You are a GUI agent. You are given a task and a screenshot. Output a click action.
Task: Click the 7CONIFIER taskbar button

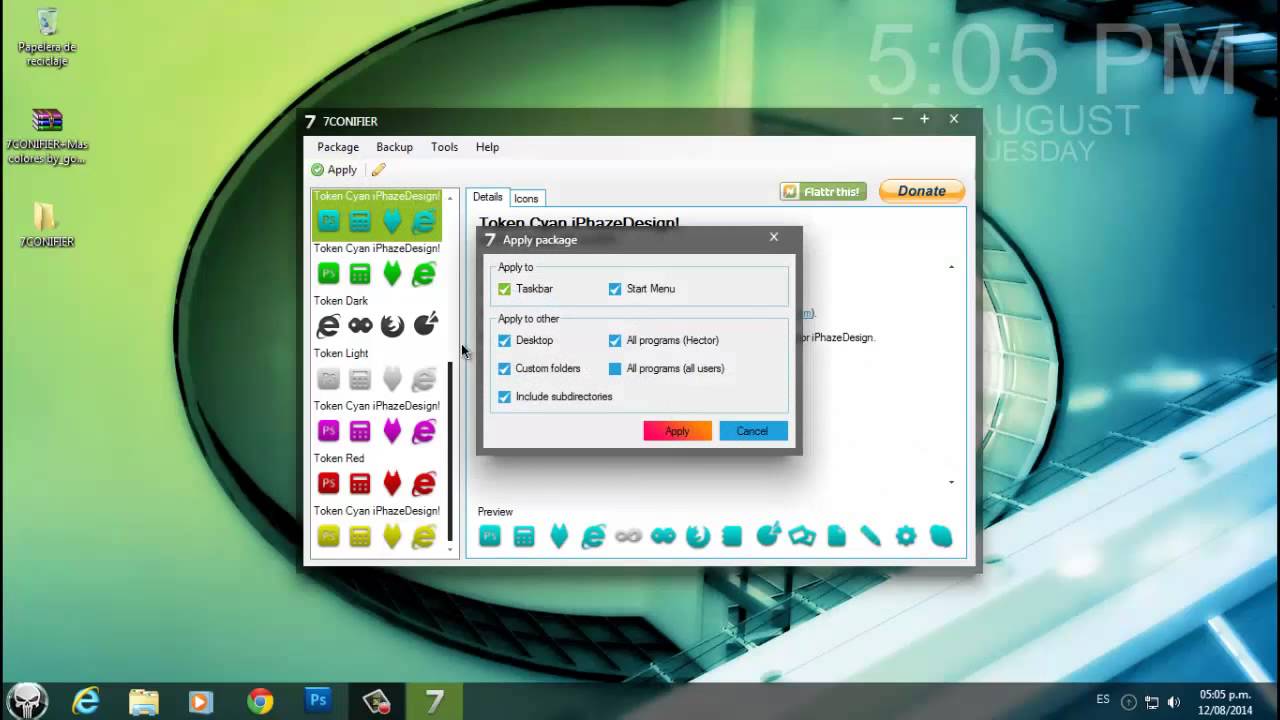pyautogui.click(x=434, y=701)
